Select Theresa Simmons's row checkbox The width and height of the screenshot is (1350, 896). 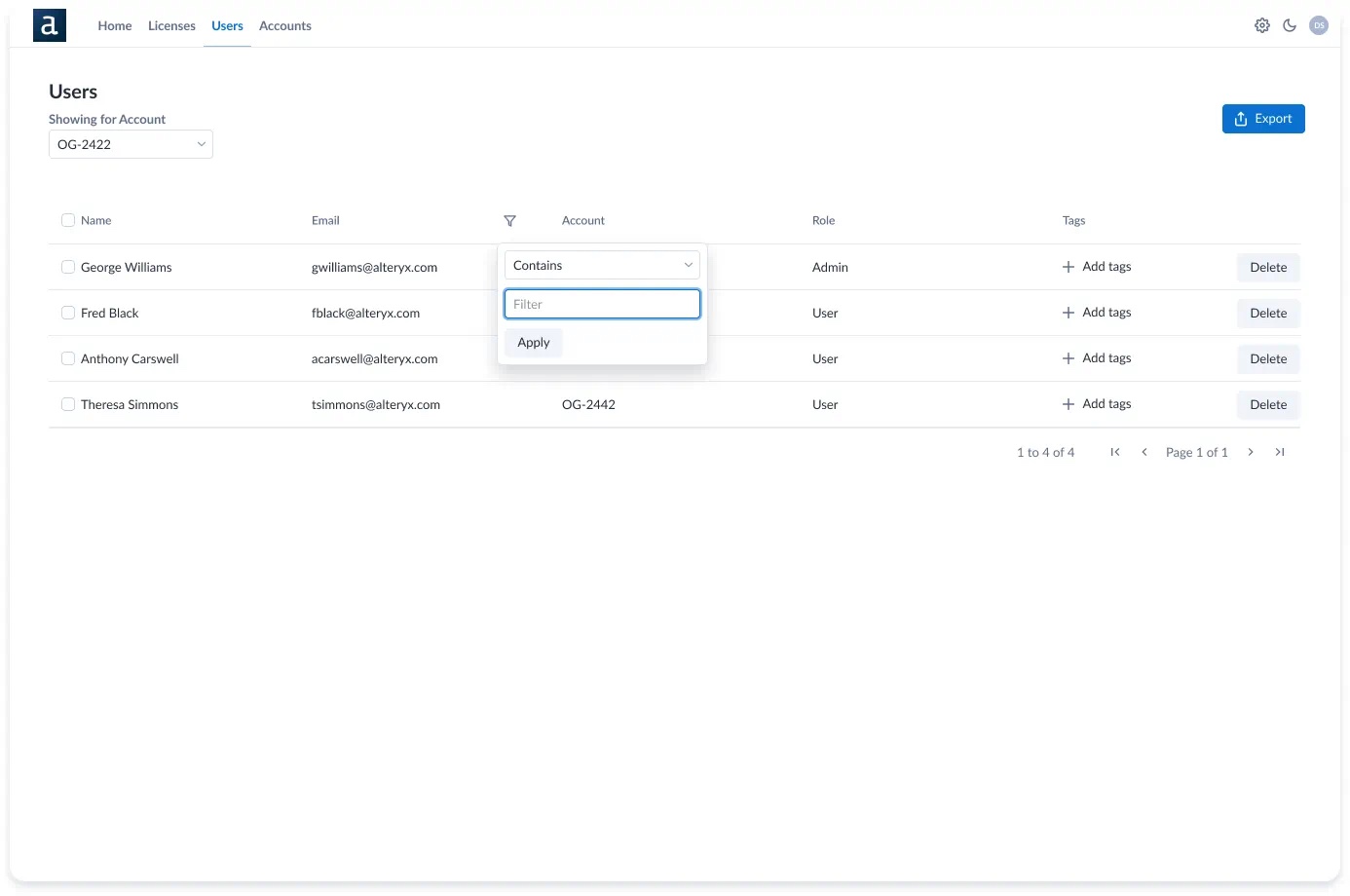click(68, 403)
